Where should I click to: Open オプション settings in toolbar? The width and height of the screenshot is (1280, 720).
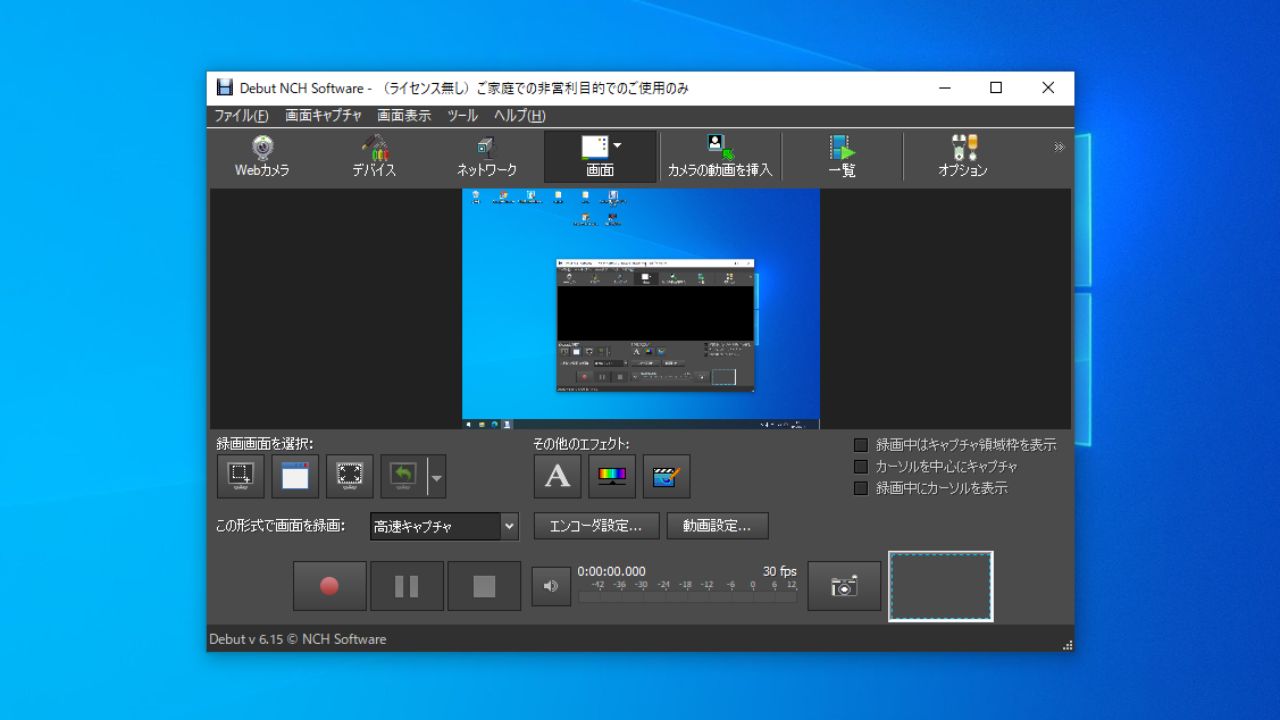tap(963, 157)
